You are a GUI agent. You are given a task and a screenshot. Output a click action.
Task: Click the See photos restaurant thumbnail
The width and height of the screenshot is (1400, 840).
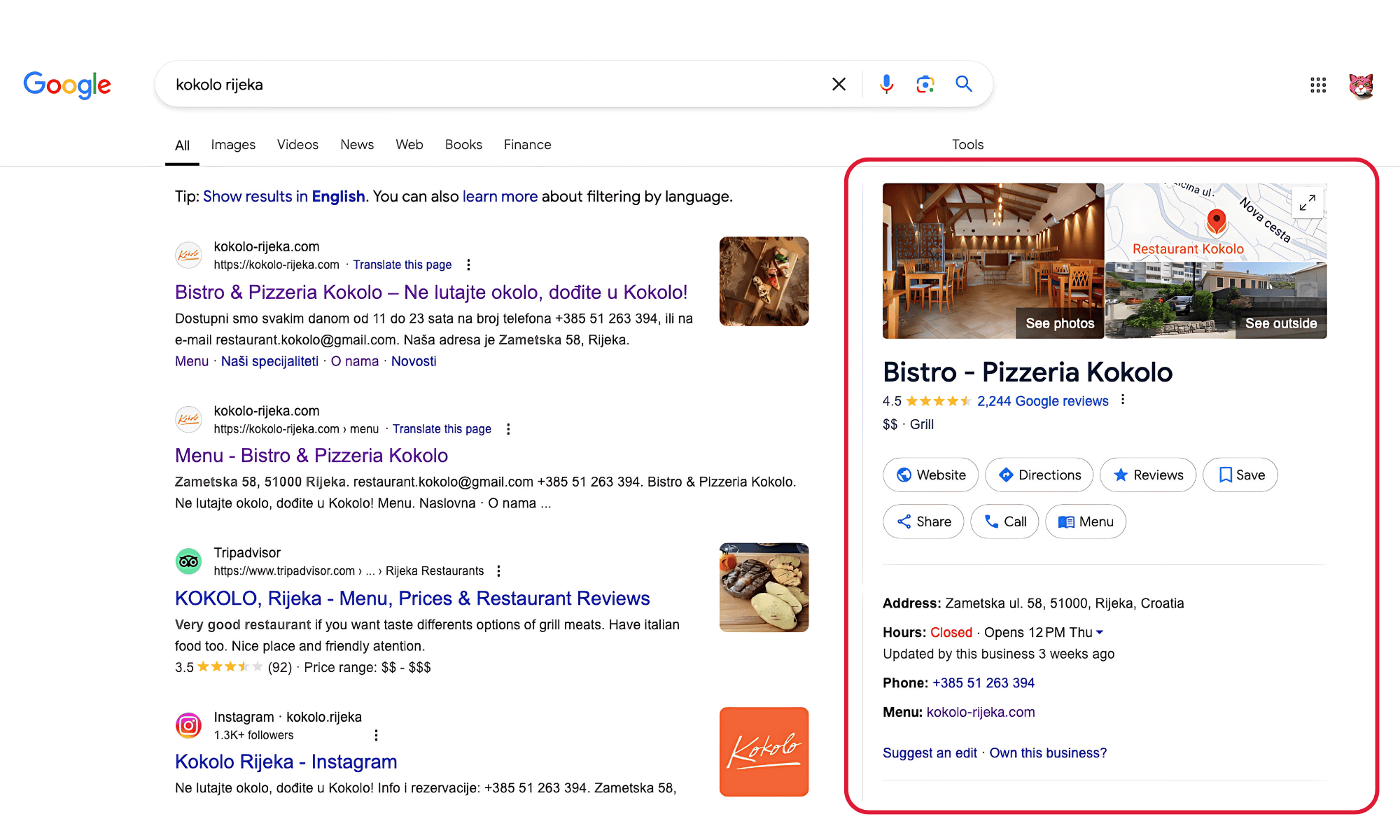coord(993,261)
